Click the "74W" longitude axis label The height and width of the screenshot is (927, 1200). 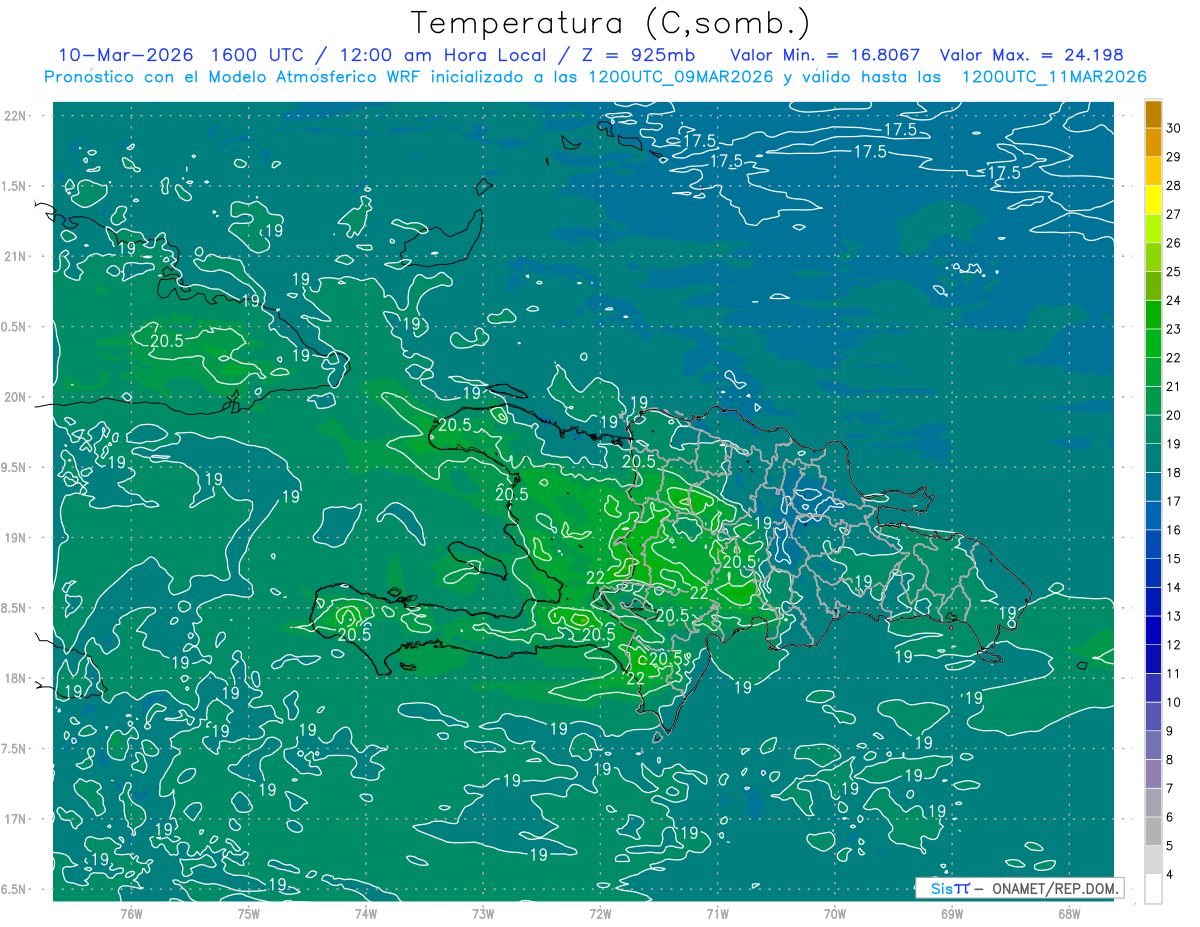tap(366, 914)
